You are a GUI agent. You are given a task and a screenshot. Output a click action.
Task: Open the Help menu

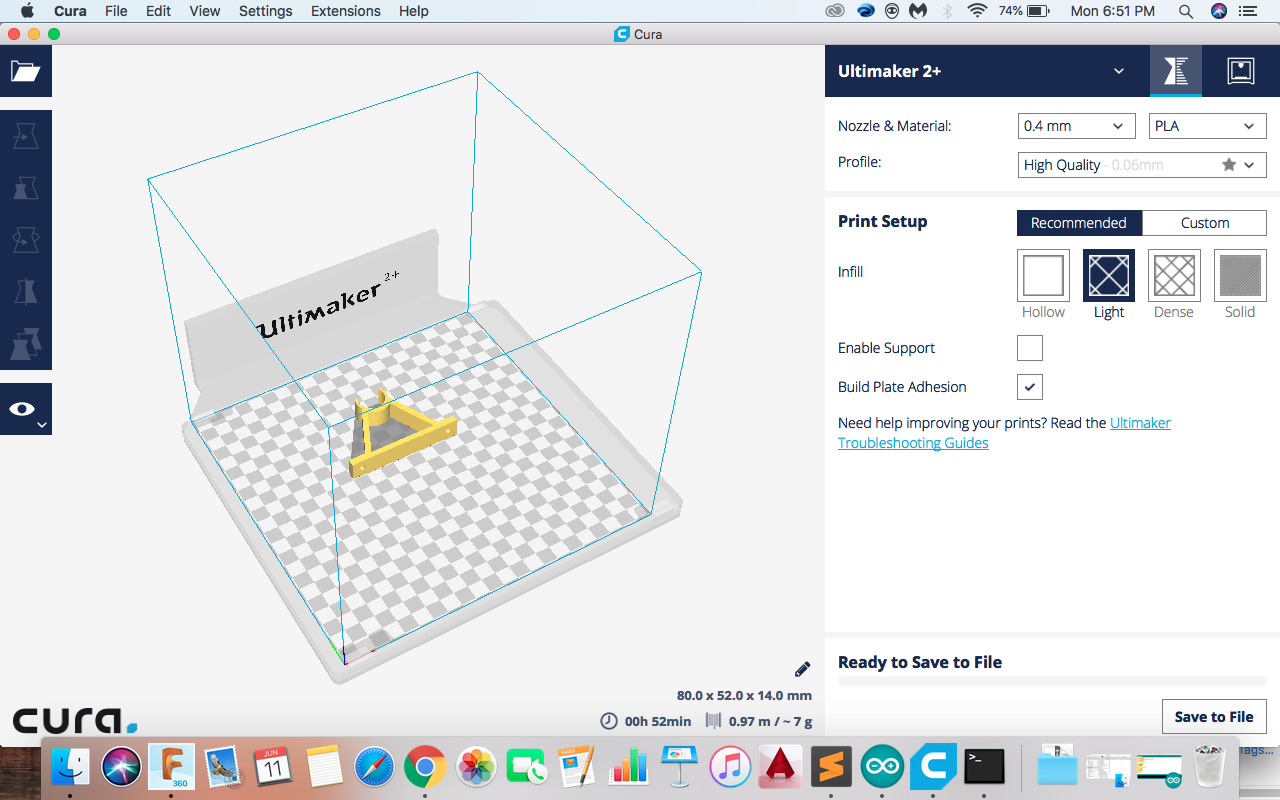414,11
